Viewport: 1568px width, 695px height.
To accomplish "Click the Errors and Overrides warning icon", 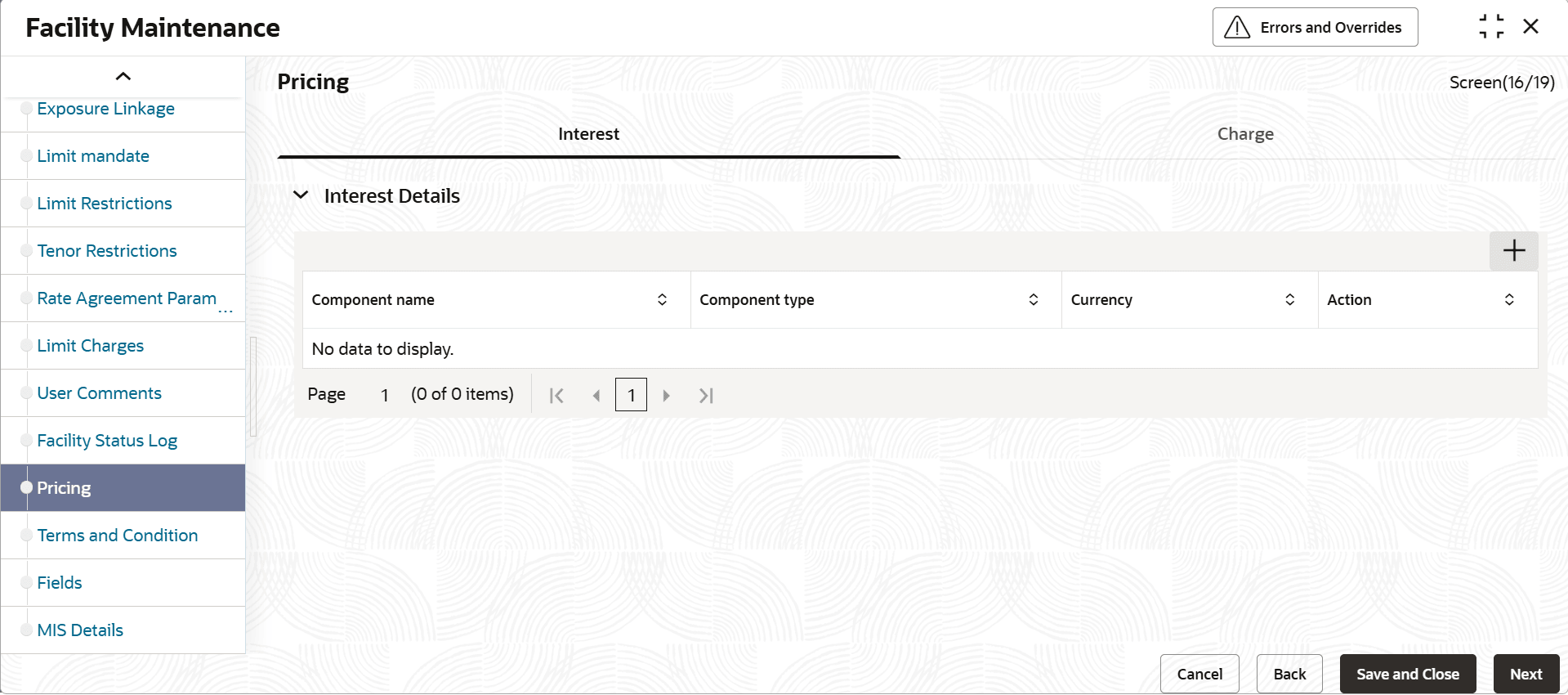I will click(1237, 28).
